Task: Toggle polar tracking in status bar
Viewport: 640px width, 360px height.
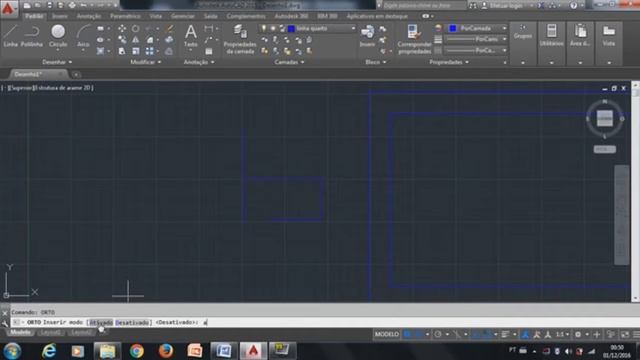Action: pos(438,334)
